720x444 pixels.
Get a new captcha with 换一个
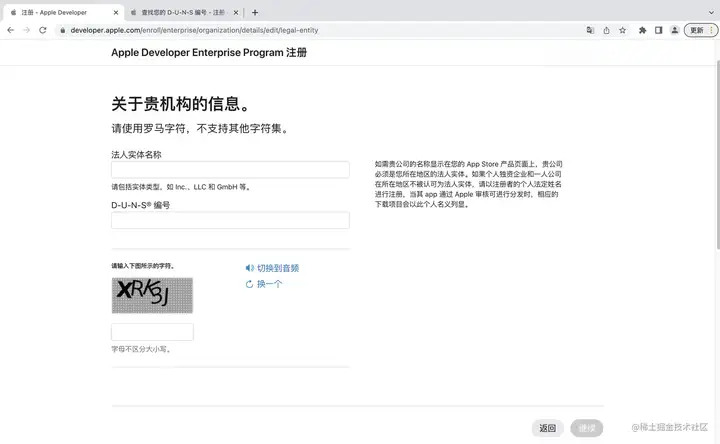coord(264,284)
